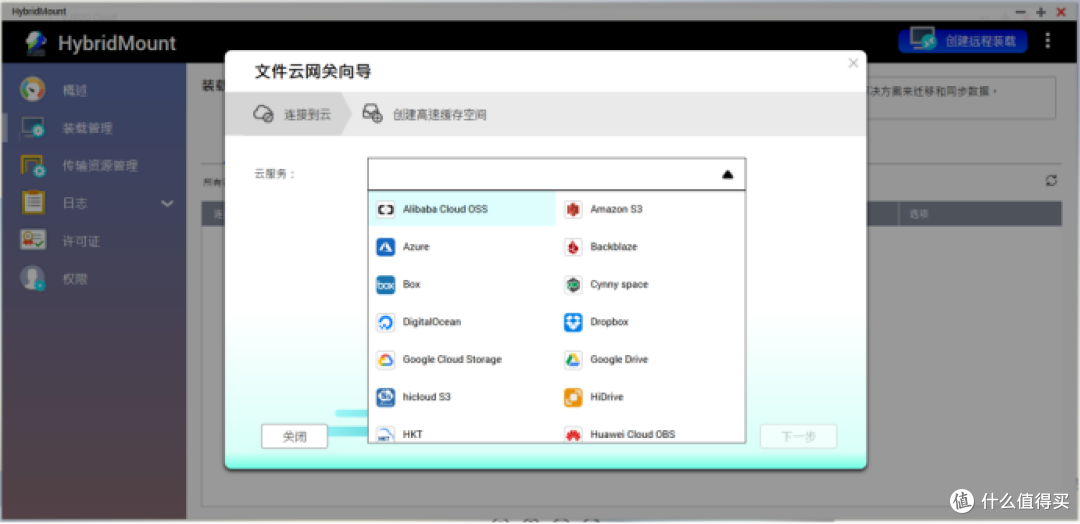Select the Google Cloud Storage icon
The width and height of the screenshot is (1080, 524).
[x=386, y=359]
